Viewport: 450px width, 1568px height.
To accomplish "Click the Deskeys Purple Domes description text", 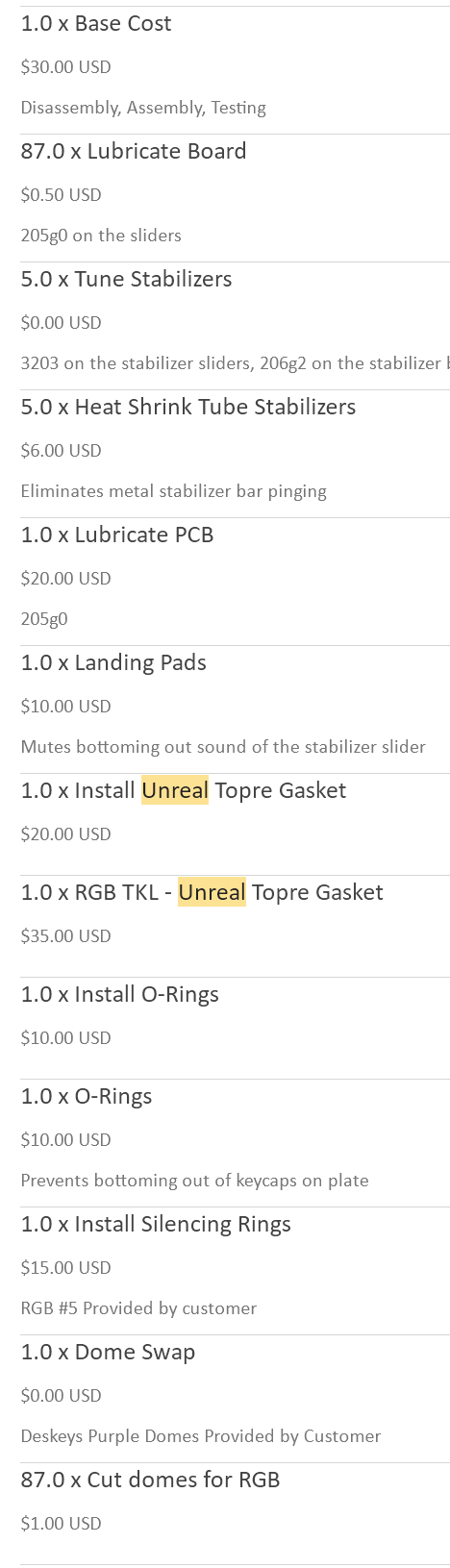I will coord(201,1436).
